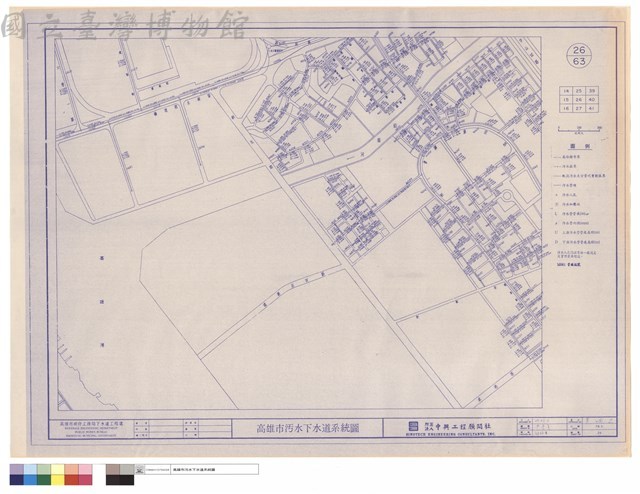The height and width of the screenshot is (494, 640).
Task: Click the dark green calibration swatch
Action: point(44,480)
